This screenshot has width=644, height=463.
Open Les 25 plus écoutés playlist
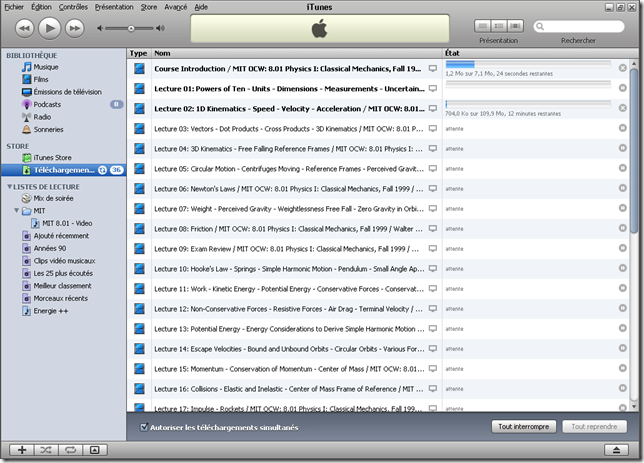(x=64, y=274)
